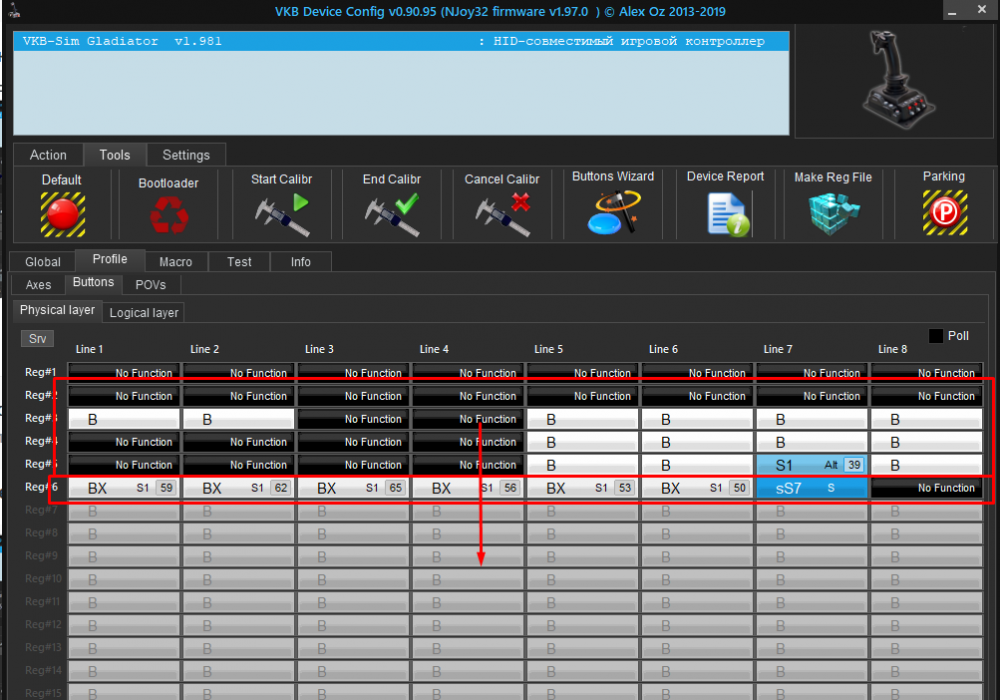
Task: Select the sS7 cell in Line 7
Action: click(x=812, y=488)
